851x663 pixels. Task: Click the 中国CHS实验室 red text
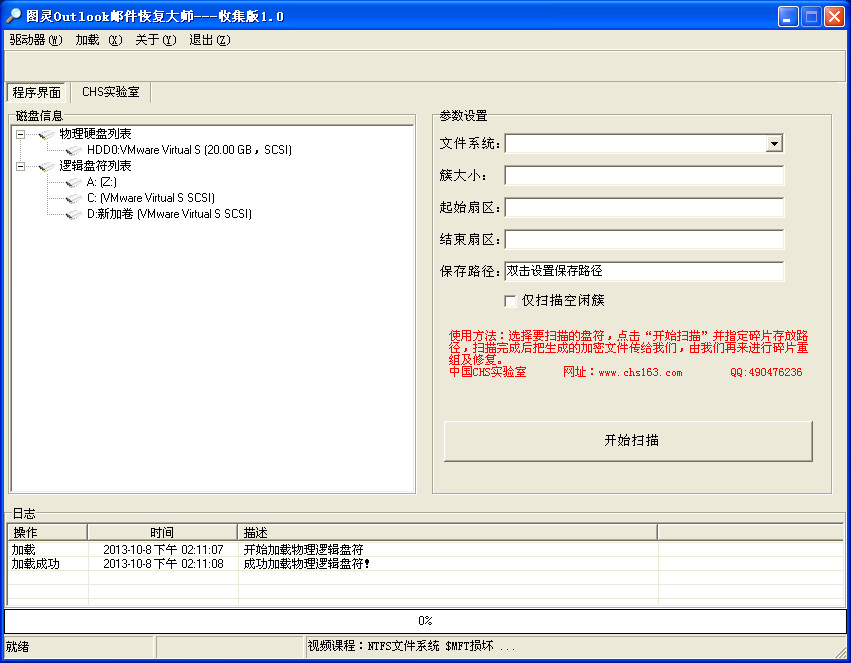[487, 372]
